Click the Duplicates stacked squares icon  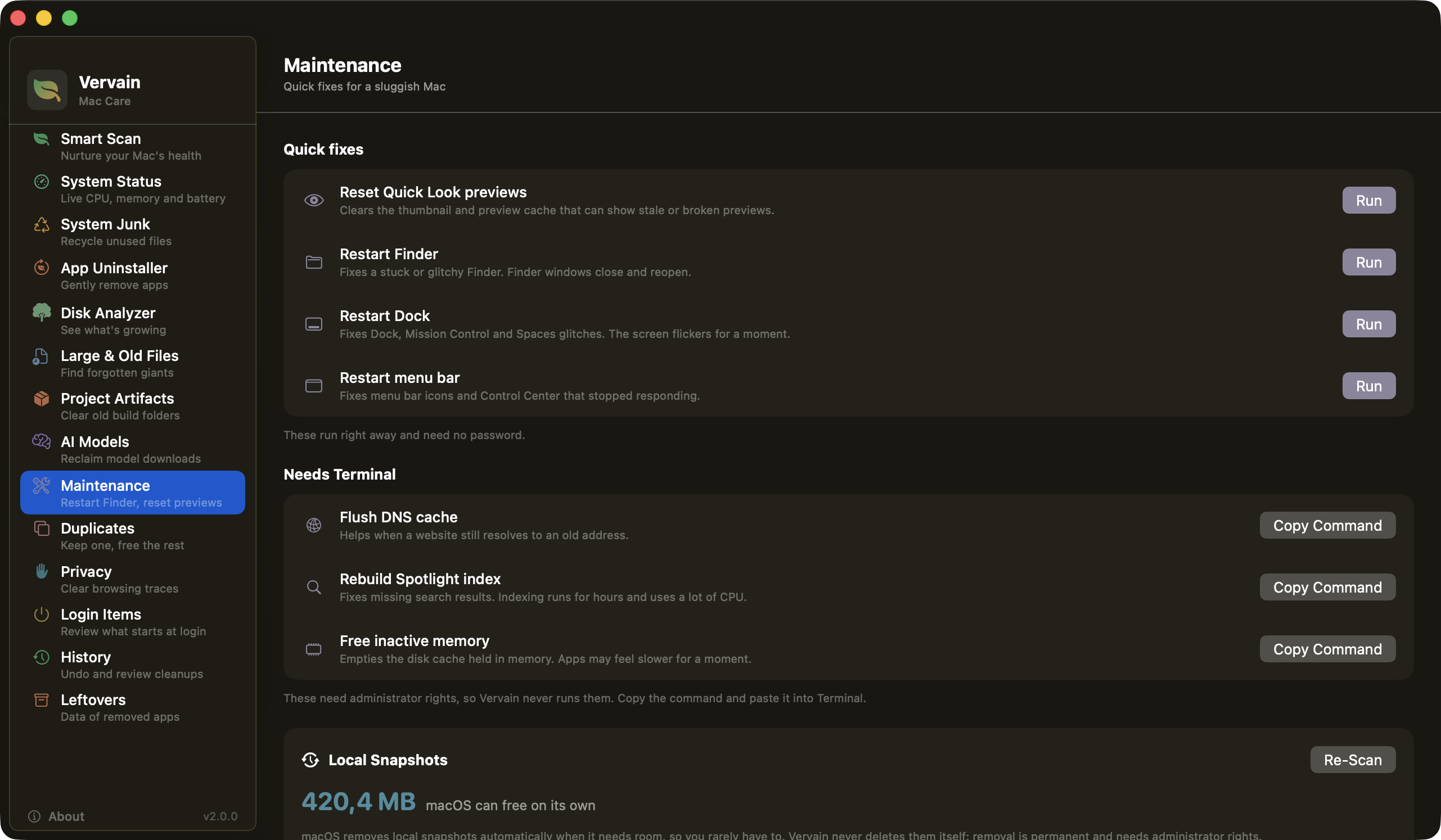(x=41, y=528)
